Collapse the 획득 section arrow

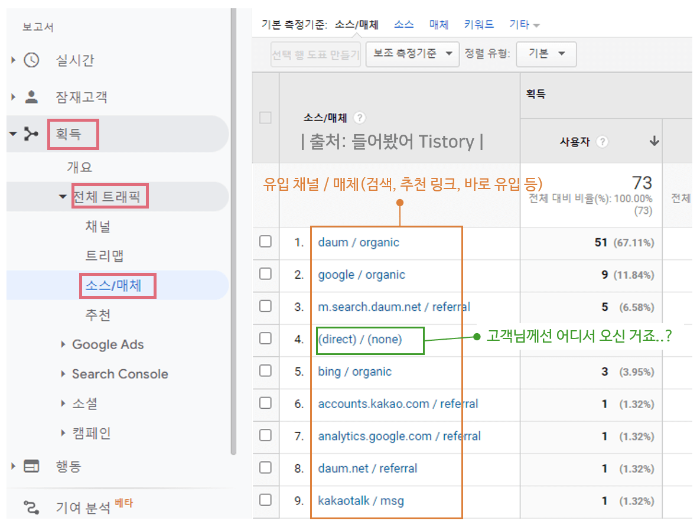point(13,134)
